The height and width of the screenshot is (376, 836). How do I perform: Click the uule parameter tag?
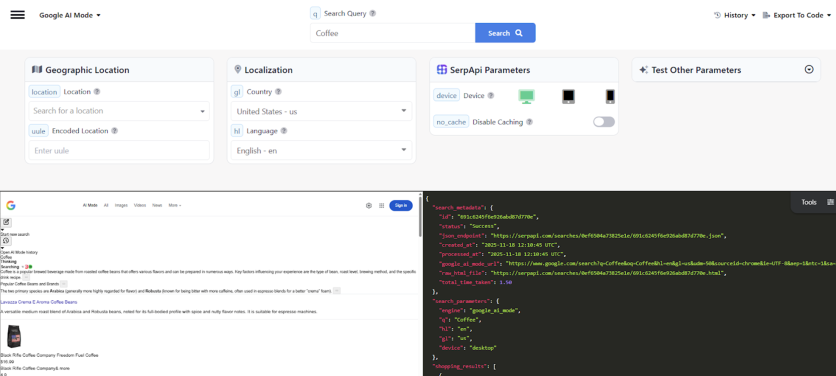(38, 131)
